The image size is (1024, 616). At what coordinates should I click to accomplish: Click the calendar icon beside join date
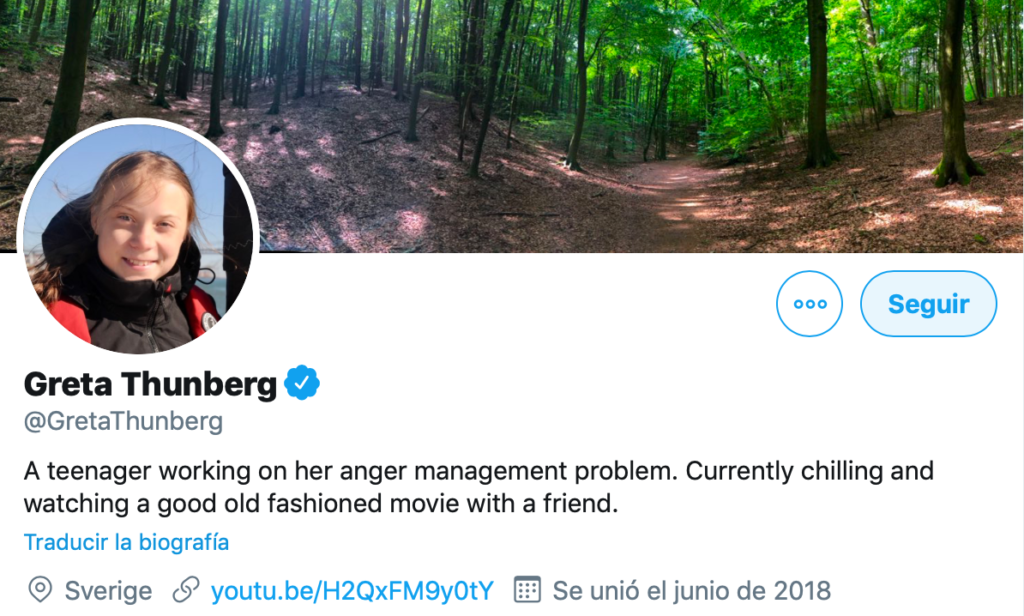coord(527,590)
